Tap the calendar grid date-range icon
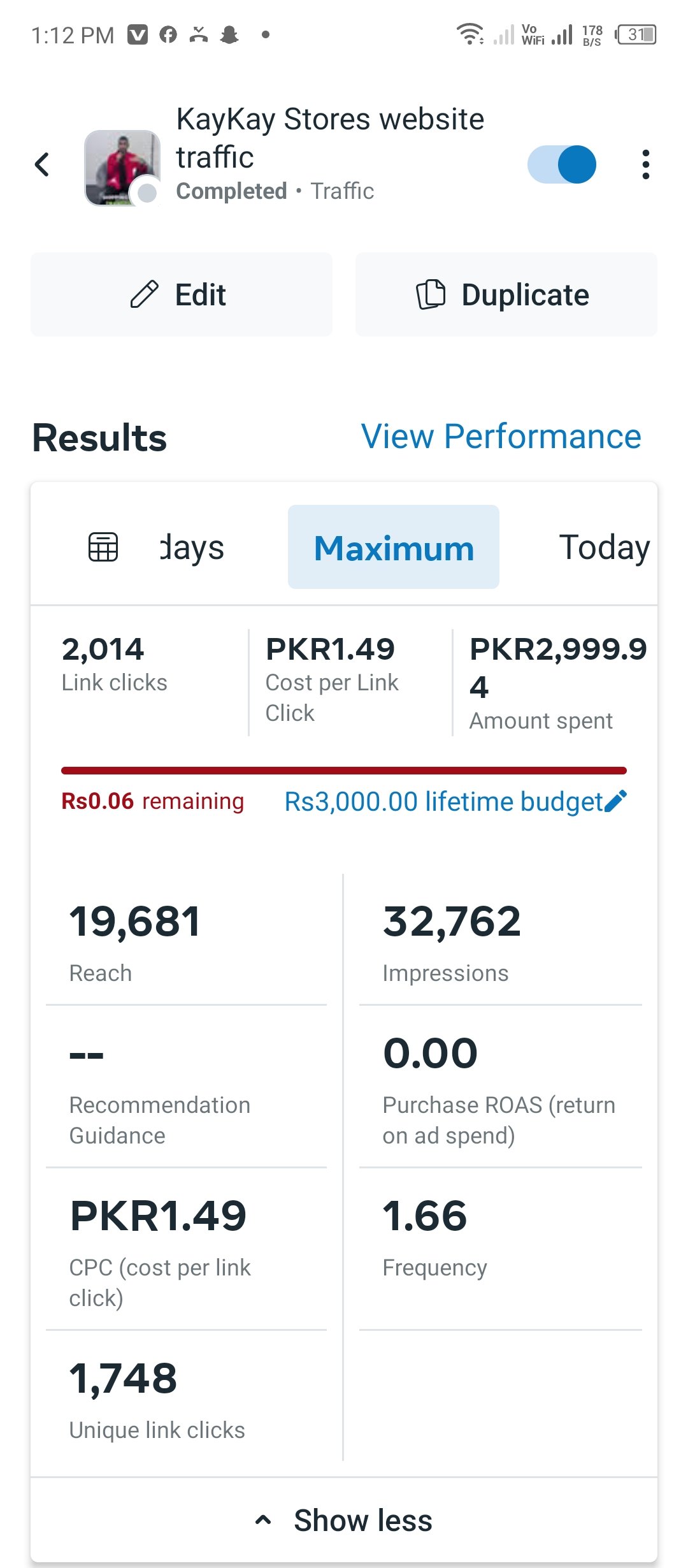The image size is (688, 1568). (x=103, y=547)
